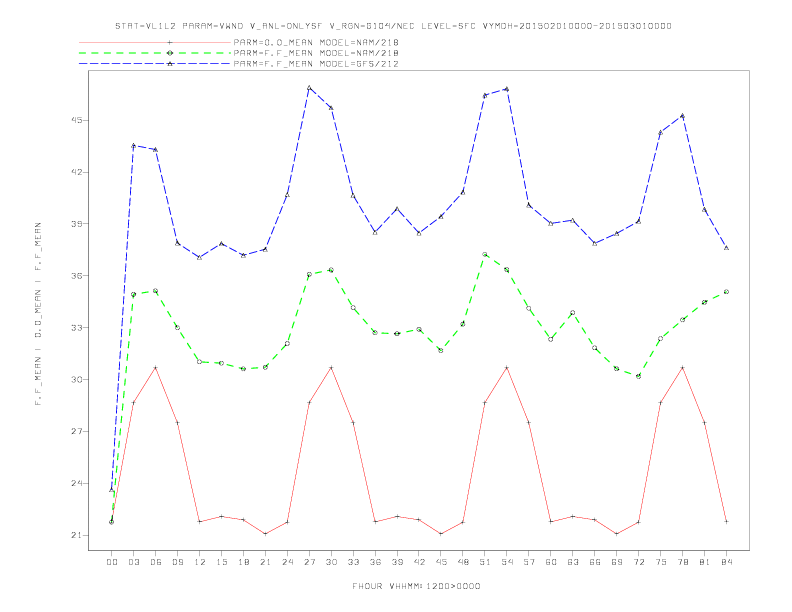
Task: Click x-axis tick label 18
Action: [243, 562]
